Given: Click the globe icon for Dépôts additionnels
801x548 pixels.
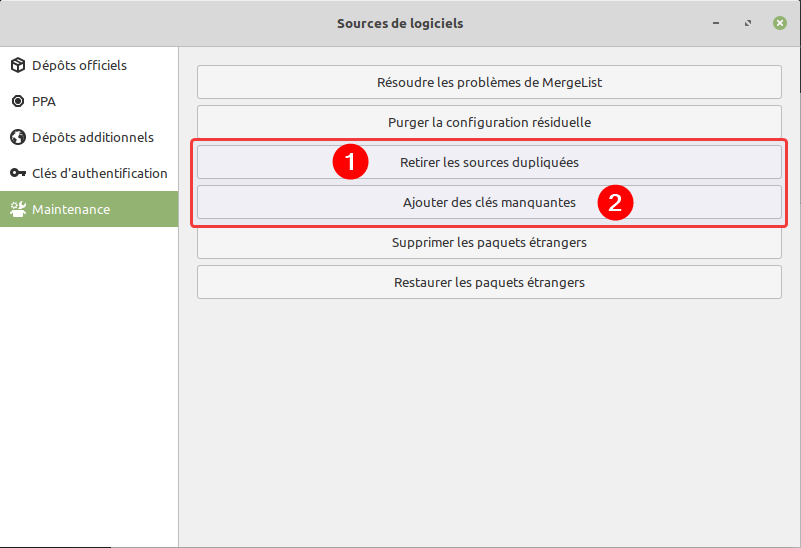Looking at the screenshot, I should [17, 138].
